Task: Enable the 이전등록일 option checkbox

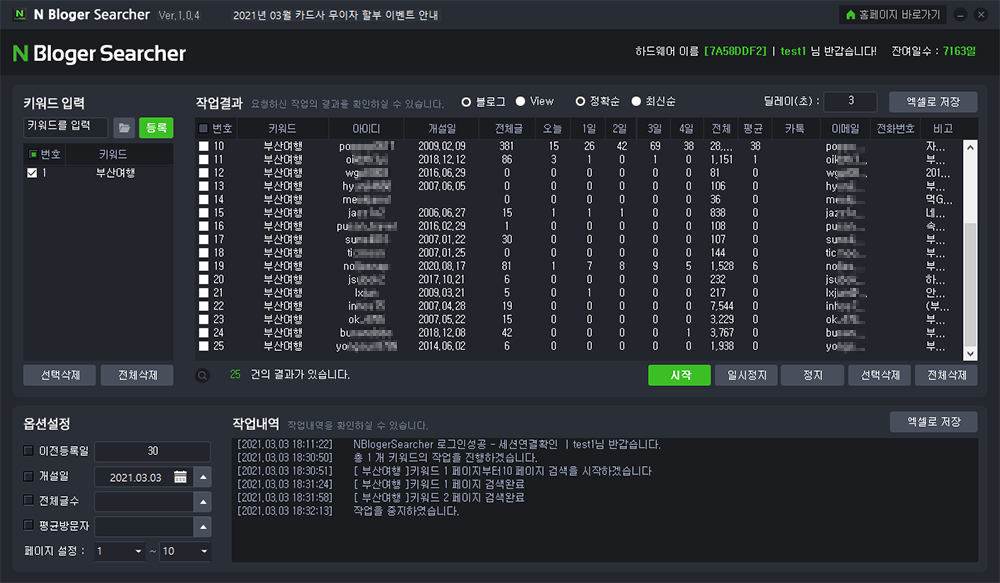Action: coord(28,450)
